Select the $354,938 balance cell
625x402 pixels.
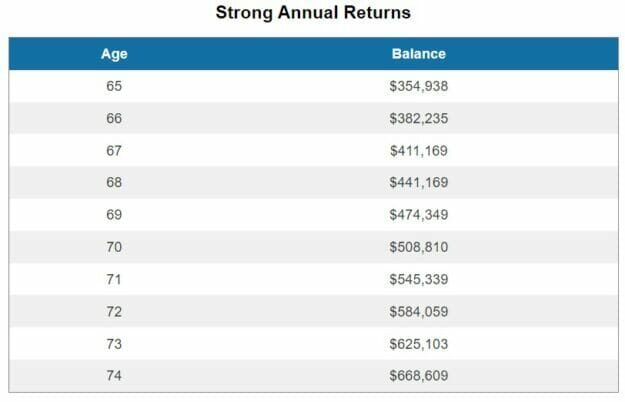(418, 86)
